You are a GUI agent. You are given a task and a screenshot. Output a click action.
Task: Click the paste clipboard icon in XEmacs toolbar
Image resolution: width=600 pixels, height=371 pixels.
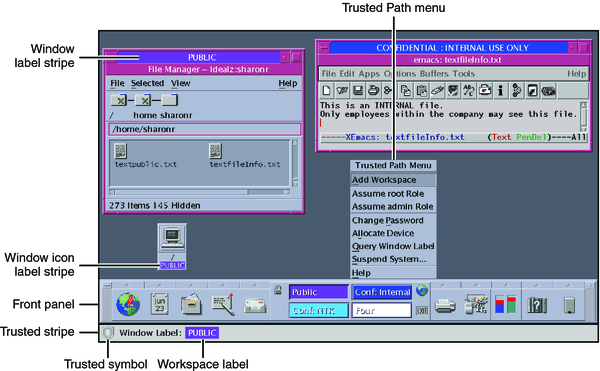coord(421,91)
